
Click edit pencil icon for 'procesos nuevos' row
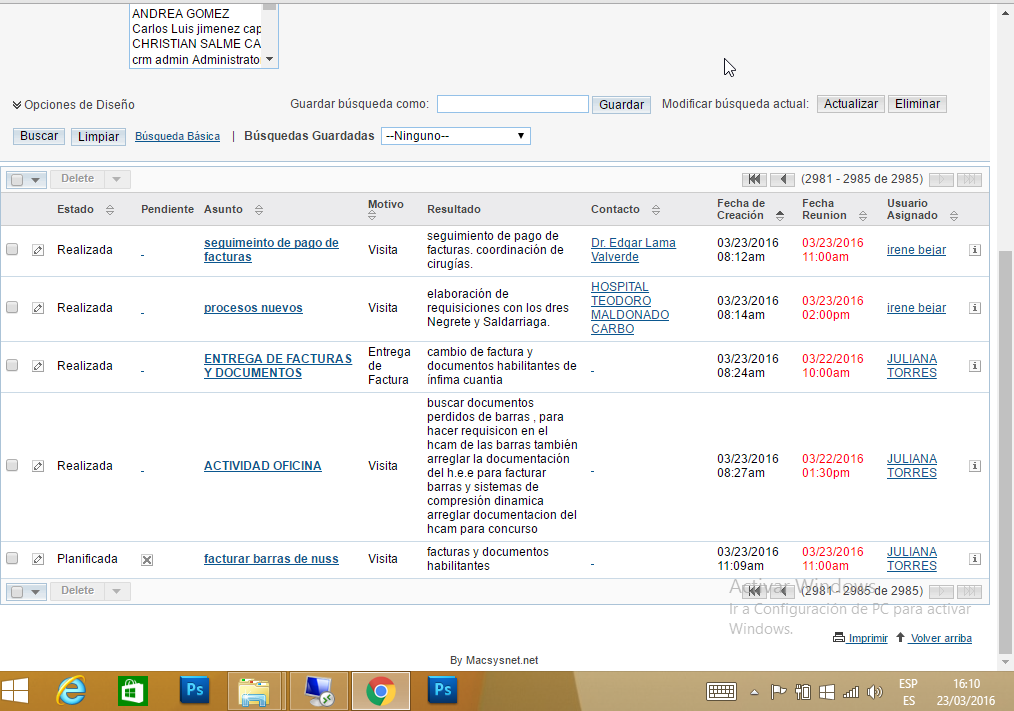click(x=38, y=308)
